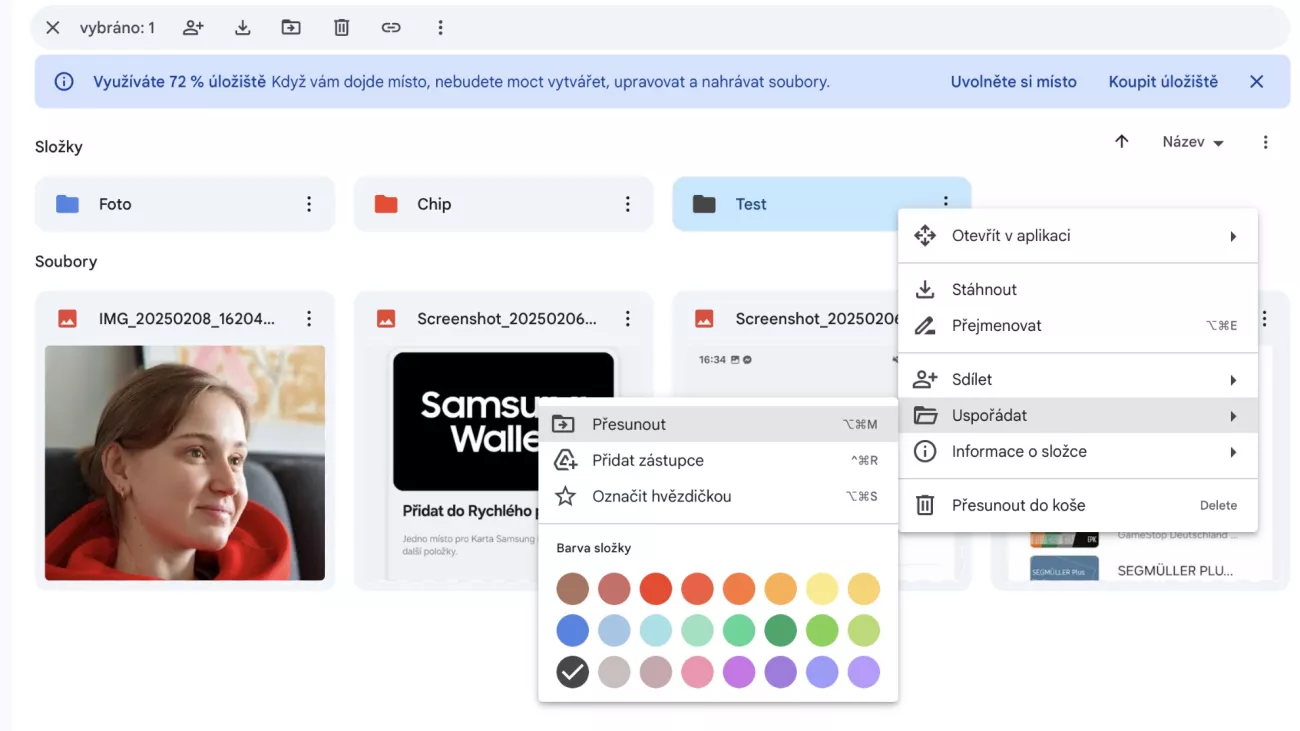
Task: Click the share (add person) toolbar icon
Action: tap(193, 28)
